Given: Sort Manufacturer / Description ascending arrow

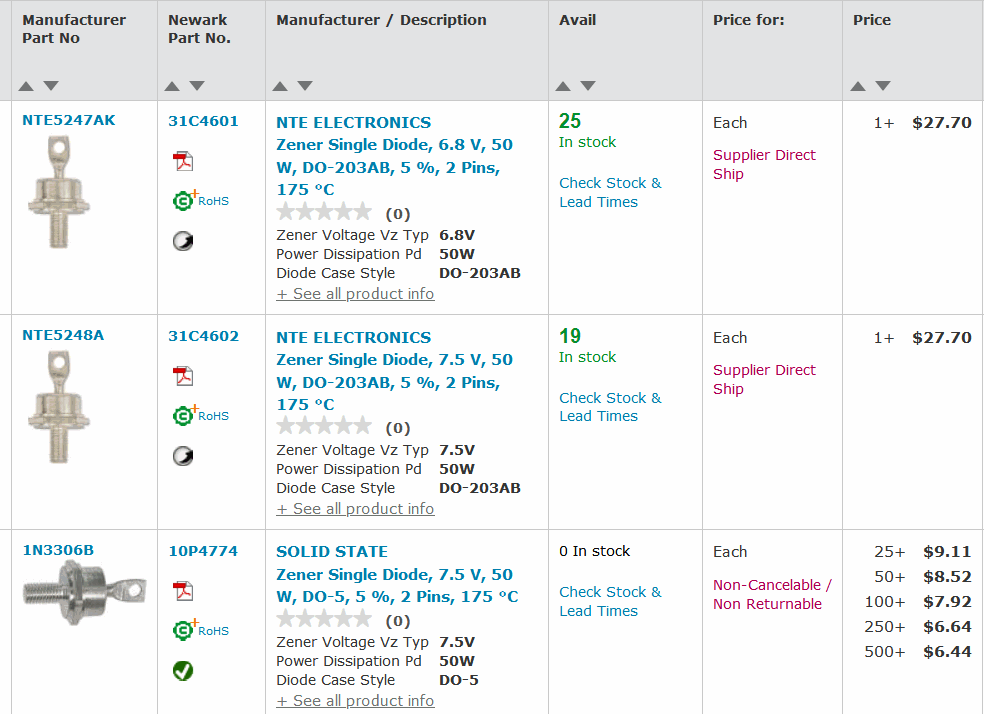Looking at the screenshot, I should pos(280,86).
